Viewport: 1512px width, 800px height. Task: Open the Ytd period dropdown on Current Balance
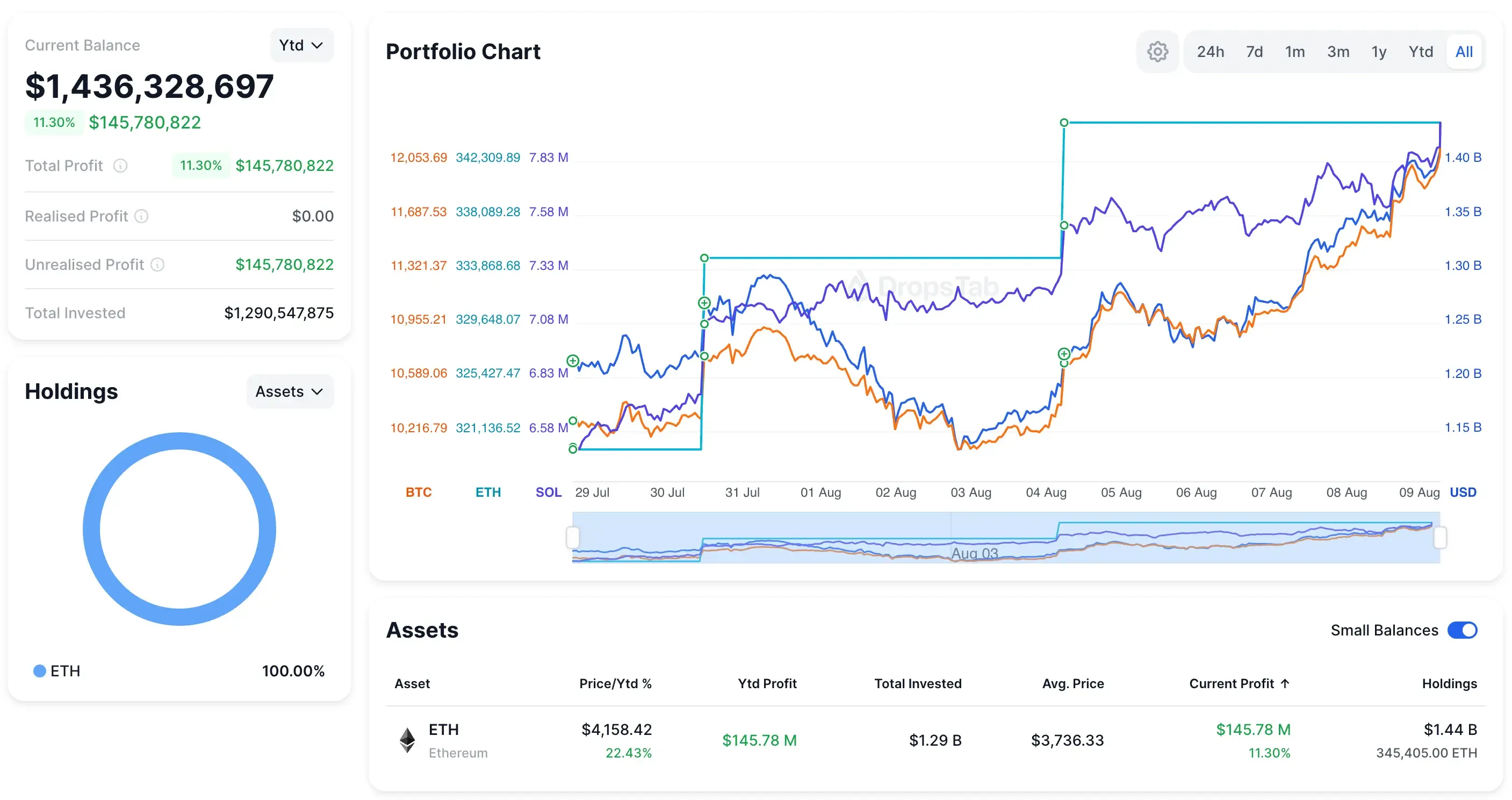tap(301, 44)
